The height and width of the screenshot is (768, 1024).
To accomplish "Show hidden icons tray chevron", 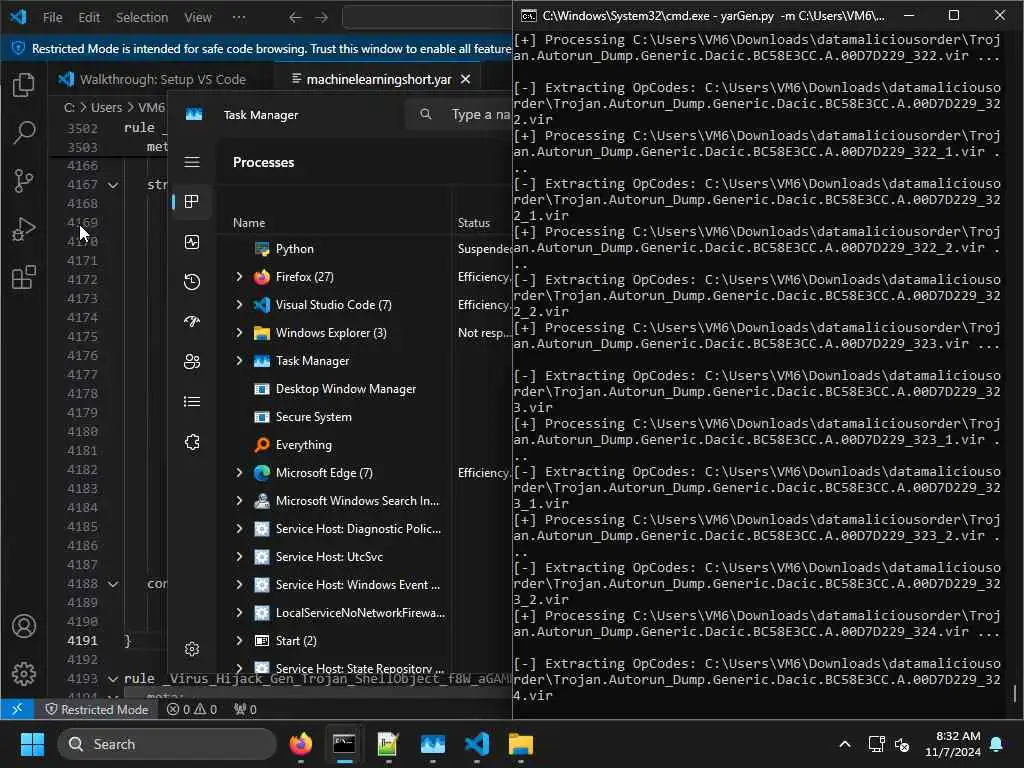I will [844, 744].
